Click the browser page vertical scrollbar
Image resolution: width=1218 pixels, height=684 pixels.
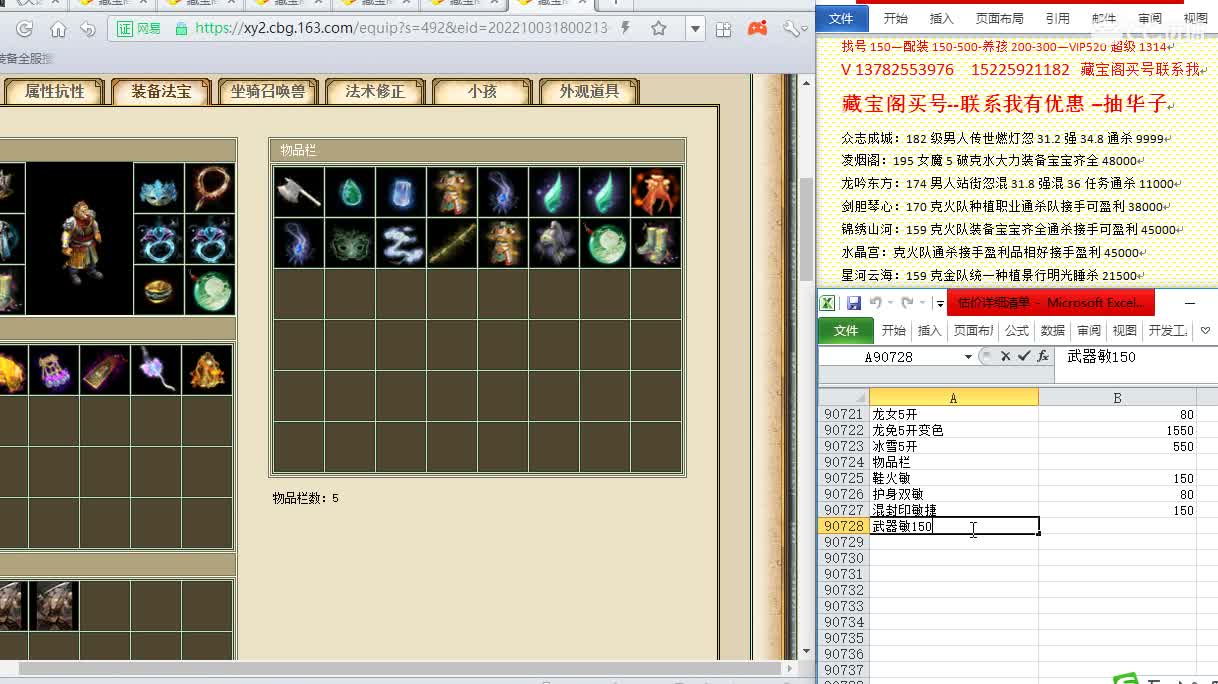coord(806,229)
